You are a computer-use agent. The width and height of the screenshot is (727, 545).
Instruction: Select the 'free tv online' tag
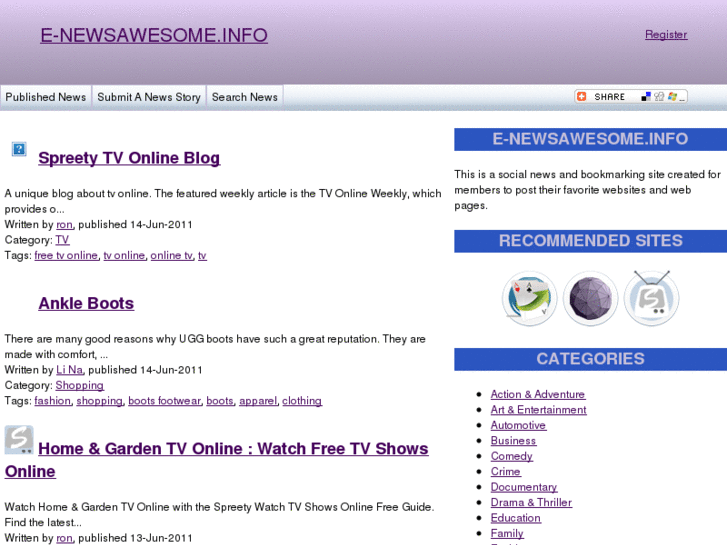click(x=66, y=255)
